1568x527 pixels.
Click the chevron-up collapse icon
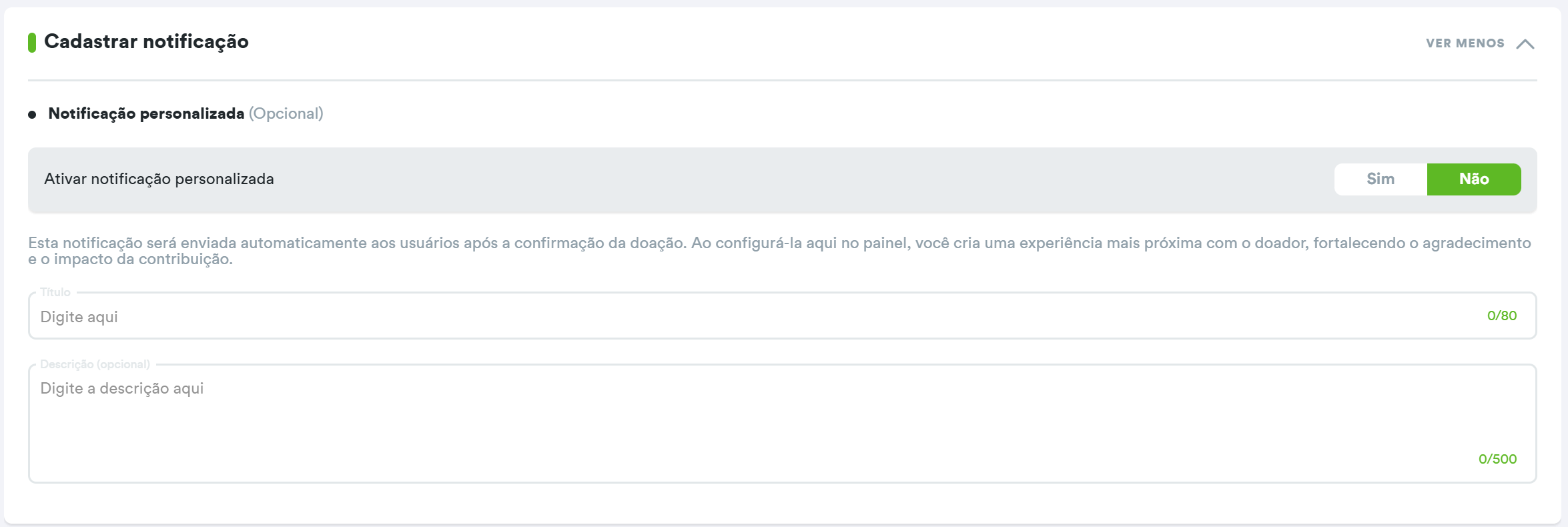(x=1525, y=44)
